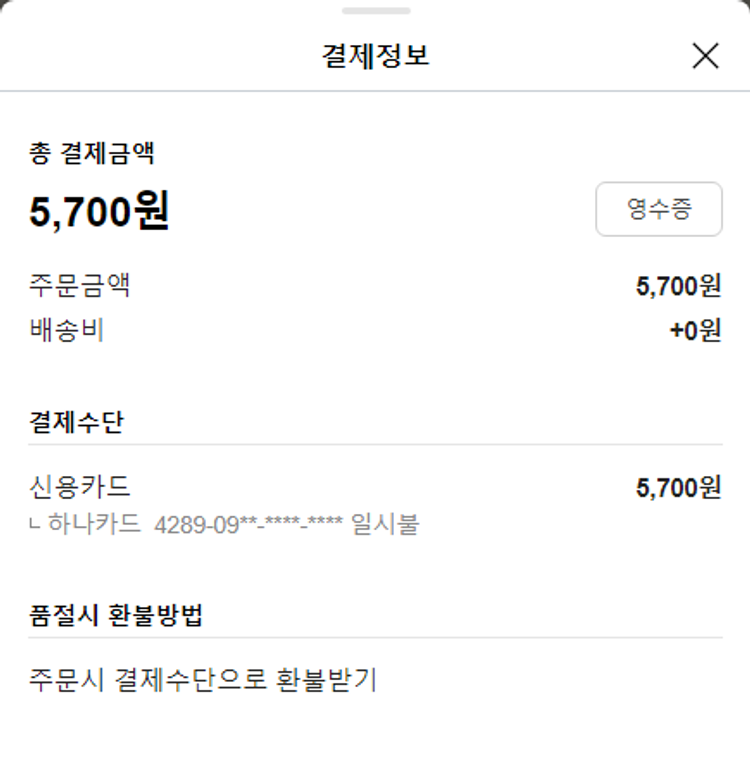Click the +0원 shipping fee value

pyautogui.click(x=695, y=330)
